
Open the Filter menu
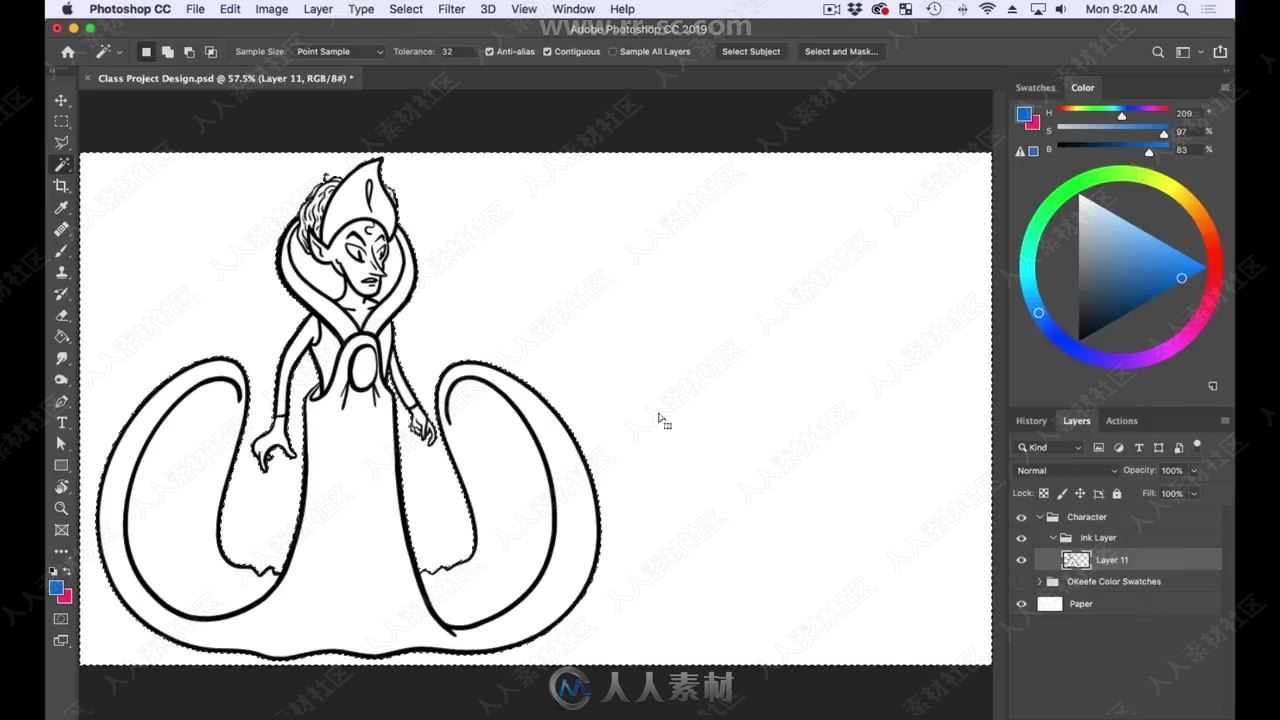point(451,9)
